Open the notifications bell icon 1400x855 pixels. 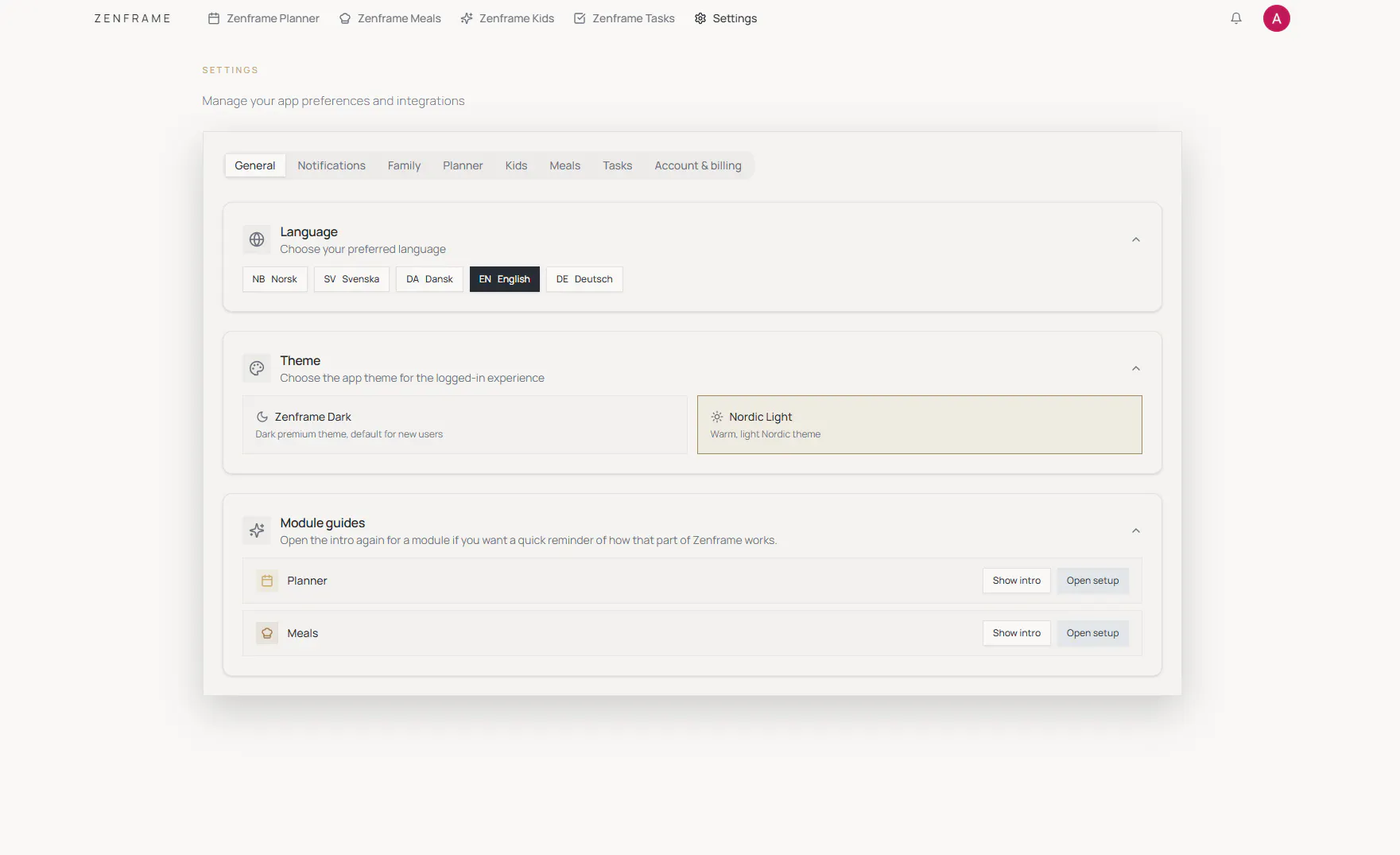[1235, 18]
